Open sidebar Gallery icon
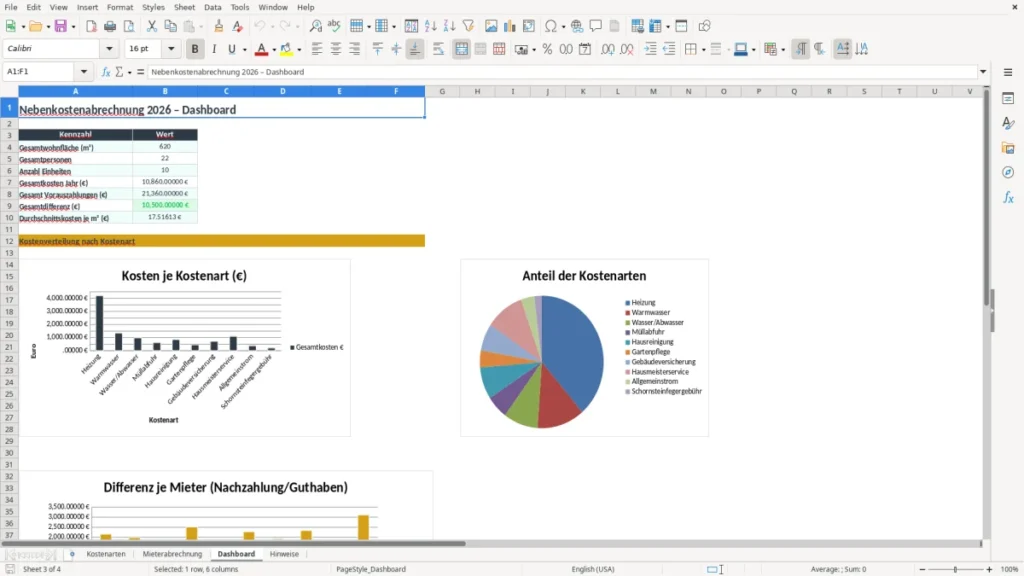This screenshot has height=576, width=1024. click(1008, 148)
